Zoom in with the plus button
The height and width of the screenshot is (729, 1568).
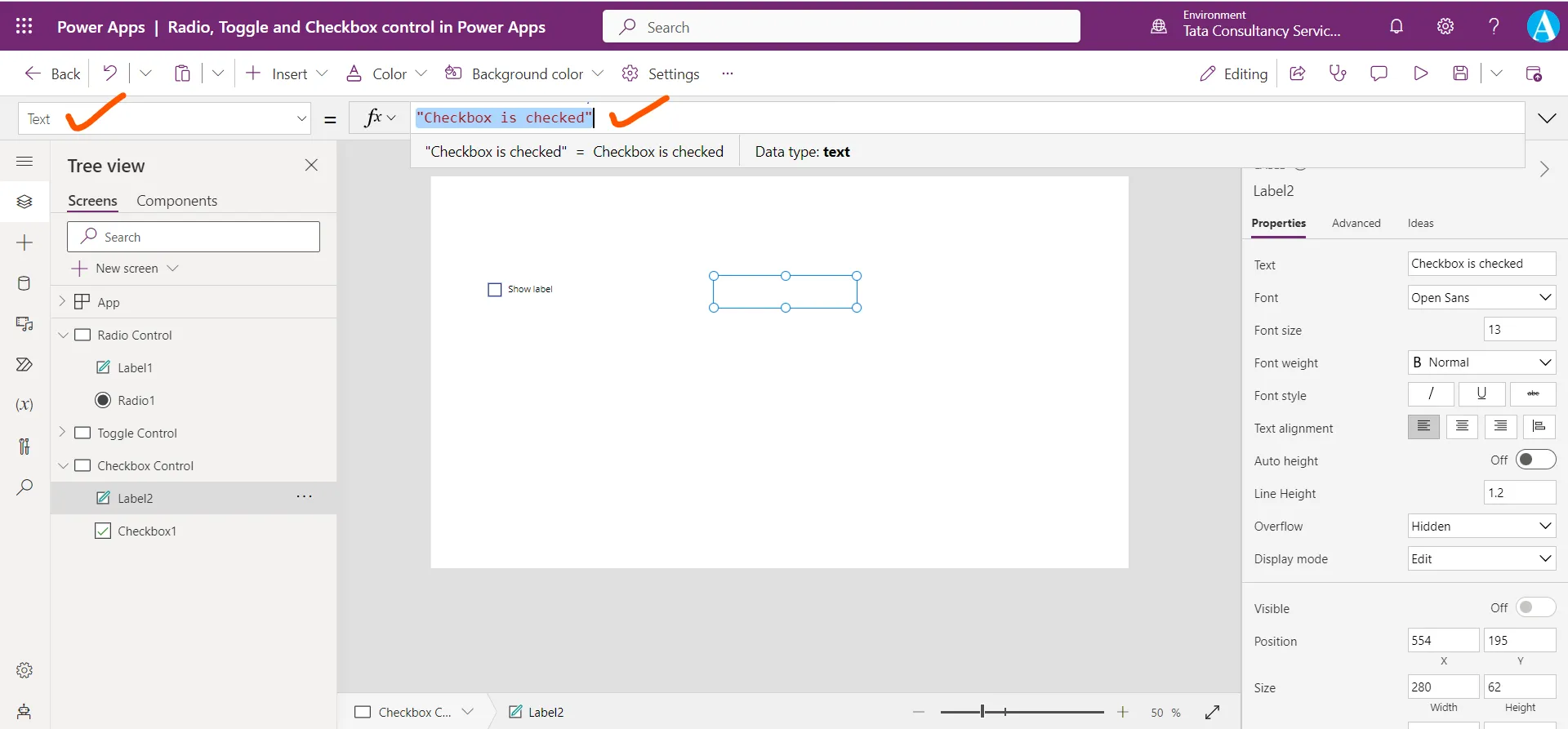click(1123, 712)
